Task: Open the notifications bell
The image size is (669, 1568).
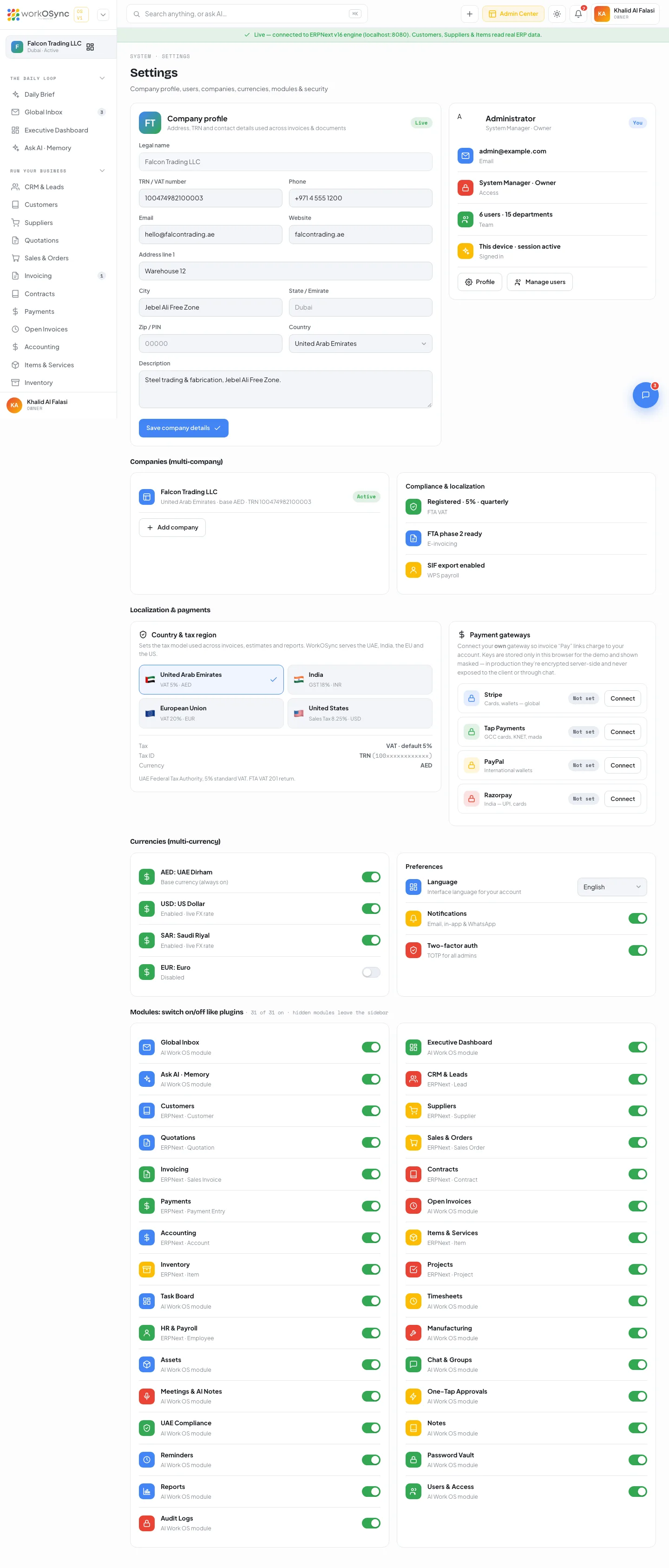Action: click(578, 14)
